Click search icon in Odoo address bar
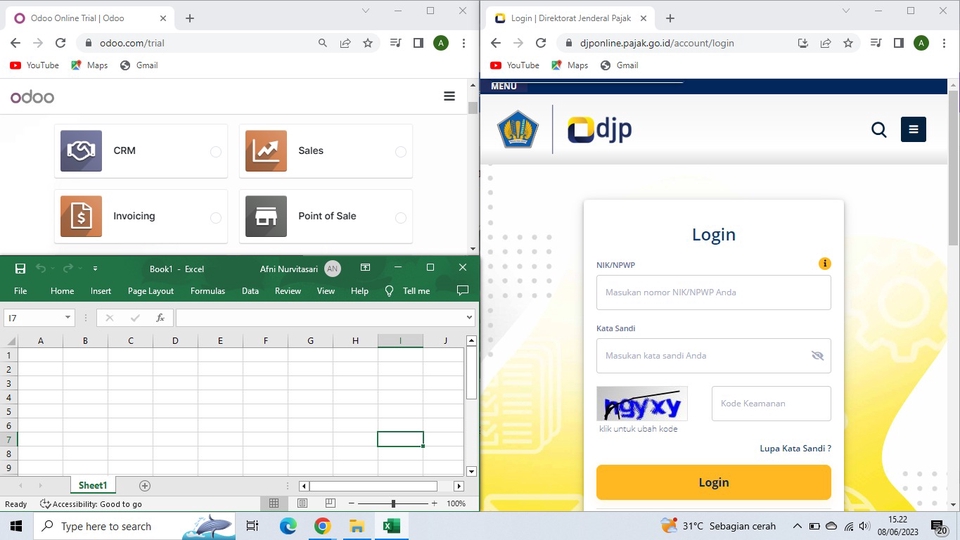The width and height of the screenshot is (960, 540). tap(323, 43)
